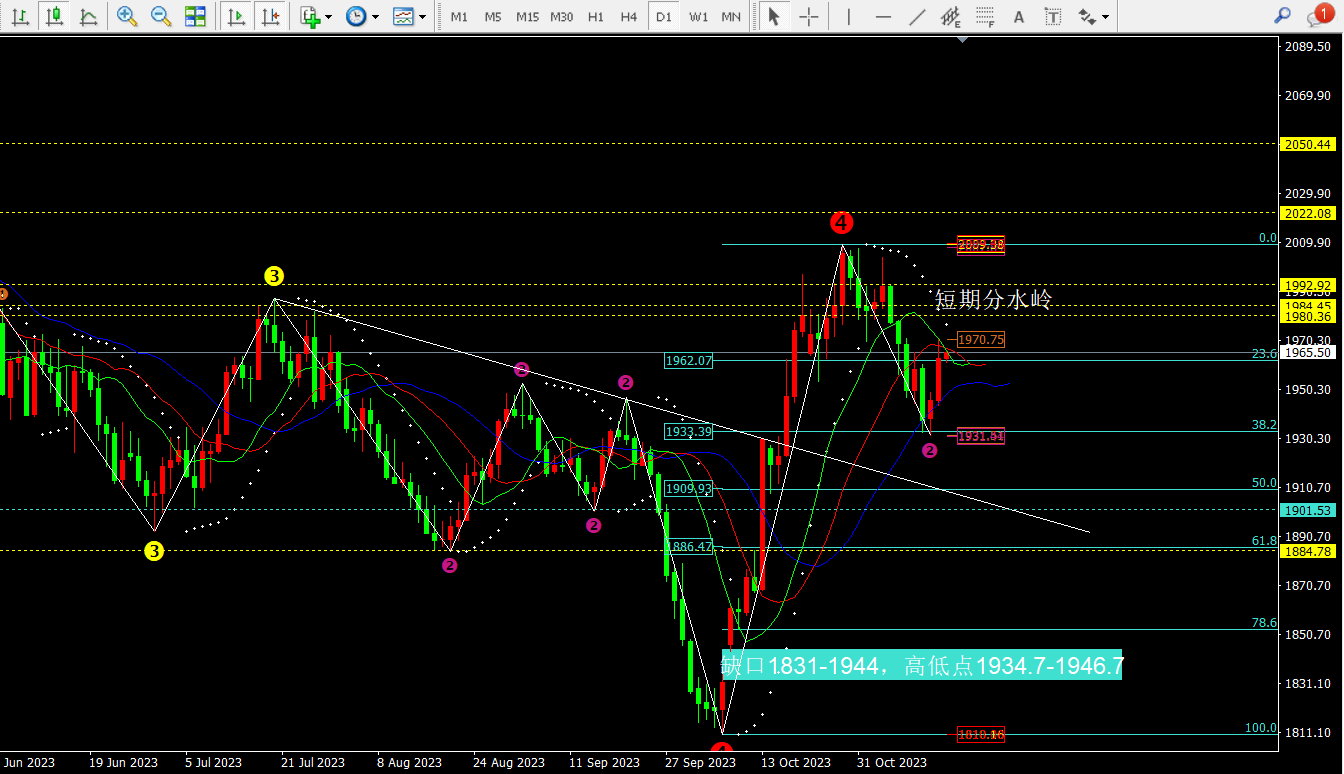Viewport: 1344px width, 774px height.
Task: Open the chart templates menu
Action: click(x=403, y=16)
